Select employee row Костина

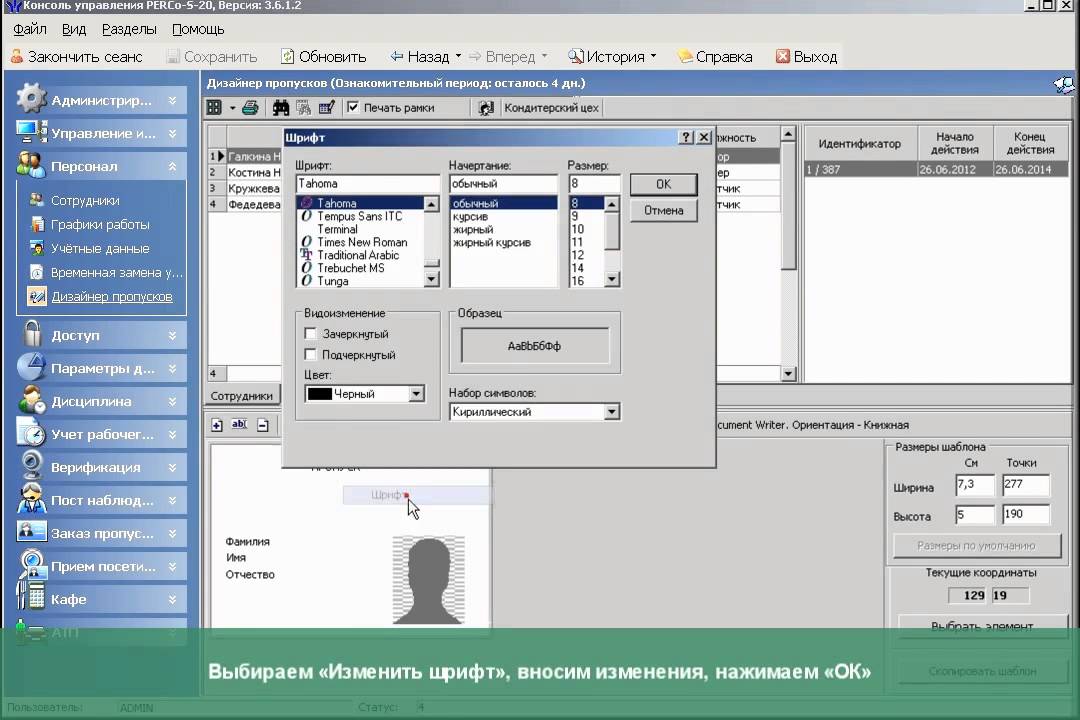pyautogui.click(x=253, y=172)
